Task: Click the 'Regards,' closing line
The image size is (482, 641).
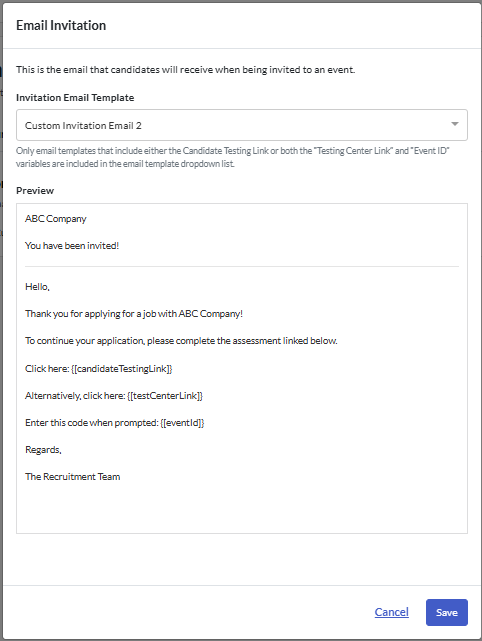Action: (x=43, y=450)
